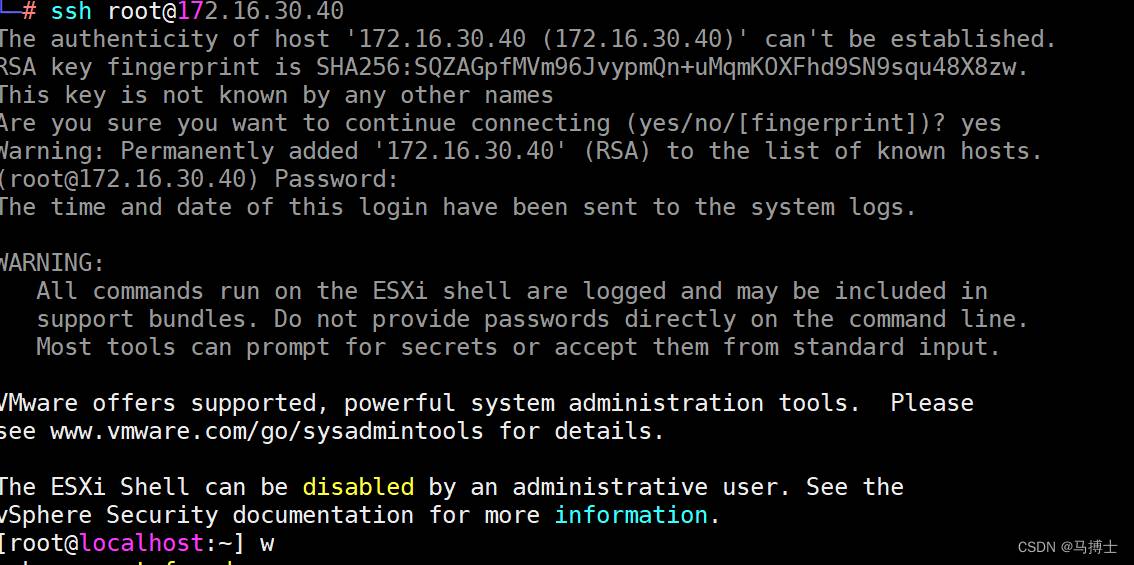
Task: Click the highlighted word "information"
Action: click(x=631, y=515)
